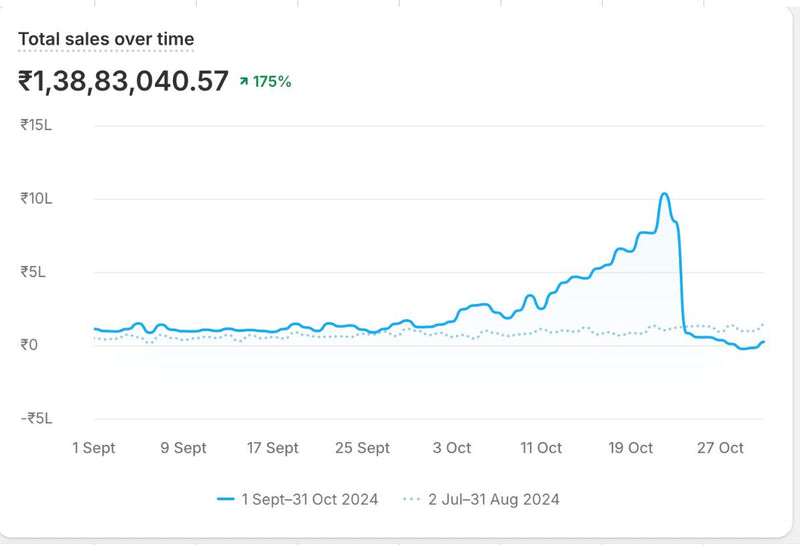Click the sales peak point above ₹10L
The height and width of the screenshot is (545, 800).
point(664,194)
